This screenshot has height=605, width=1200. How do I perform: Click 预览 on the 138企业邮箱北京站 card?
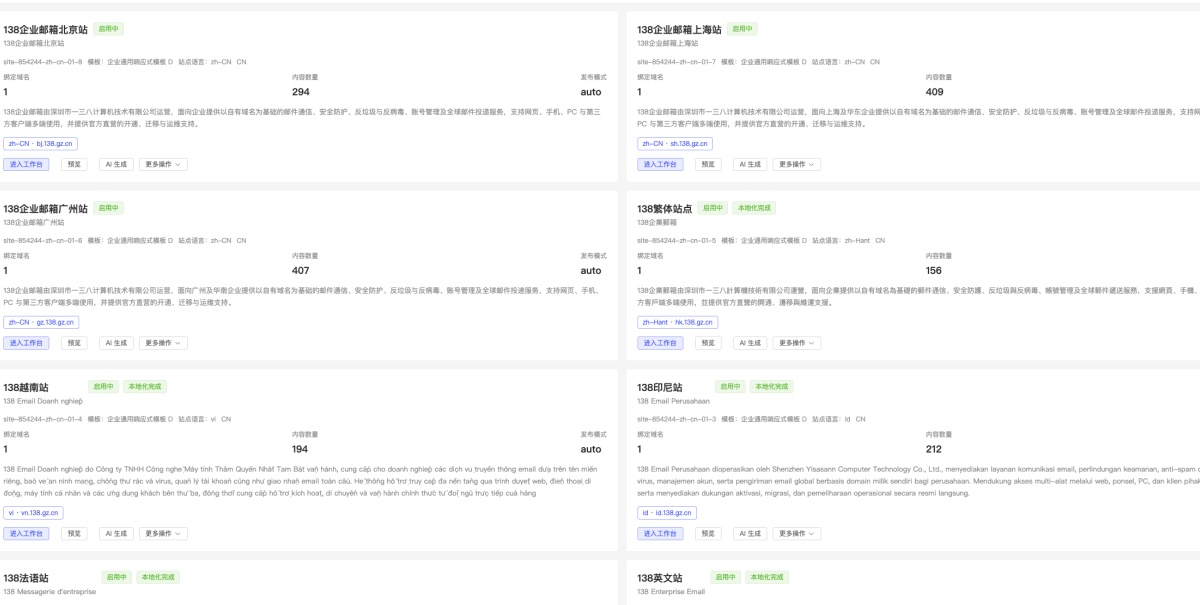[x=74, y=164]
